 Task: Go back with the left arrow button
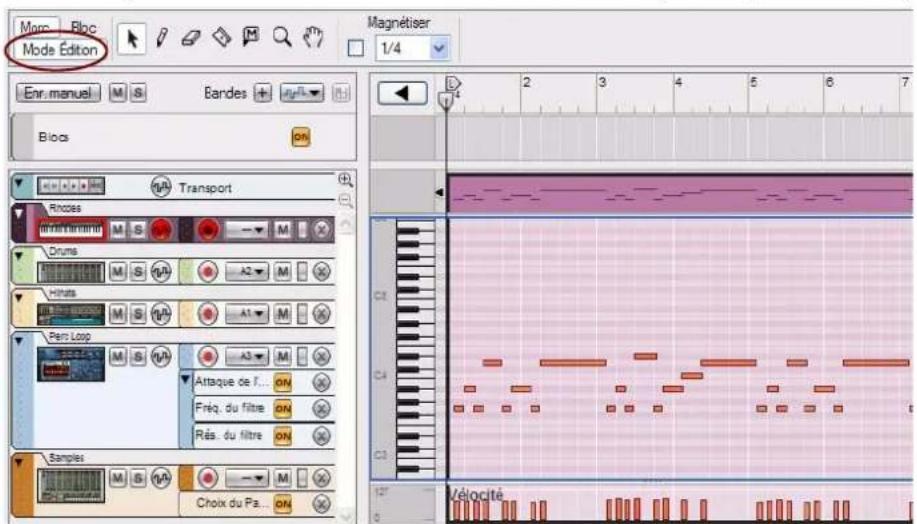pos(402,93)
